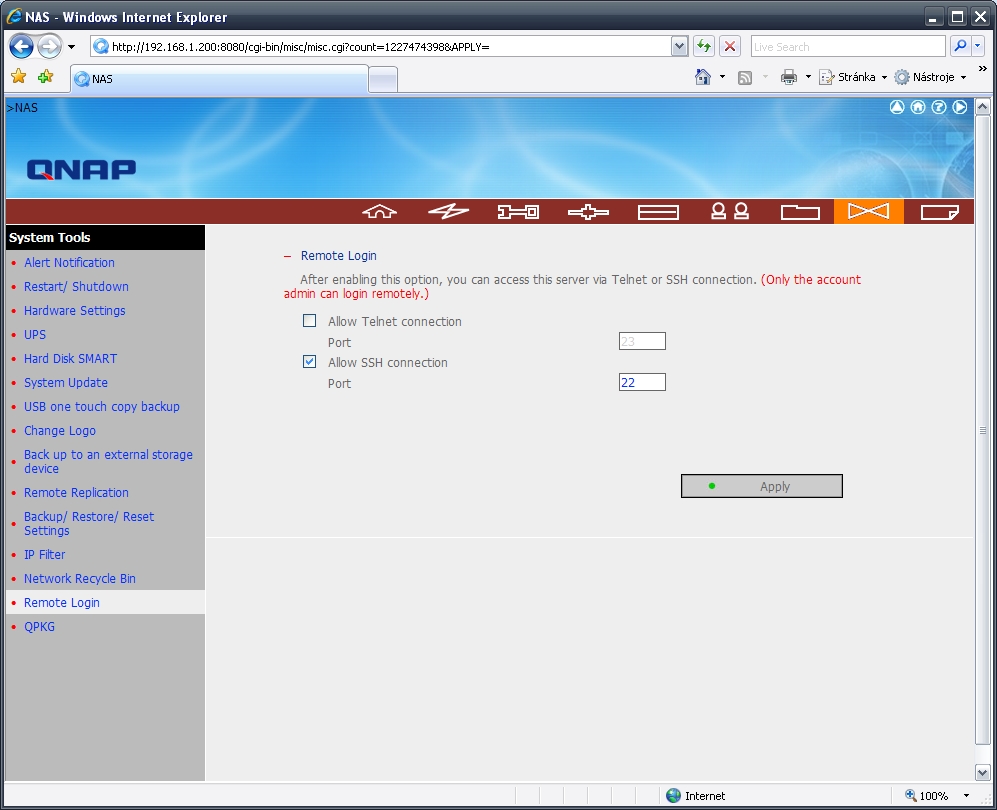Open the Device Configuration disk icon
Viewport: 997px width, 810px height.
[x=658, y=212]
